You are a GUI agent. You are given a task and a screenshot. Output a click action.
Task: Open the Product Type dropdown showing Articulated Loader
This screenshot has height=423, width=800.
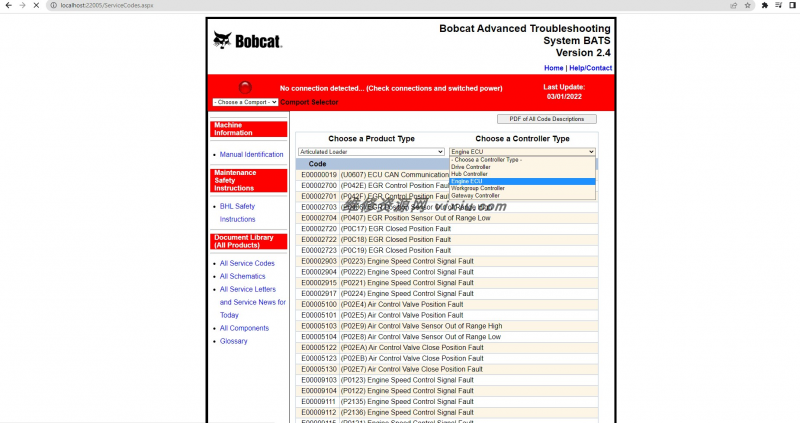pyautogui.click(x=371, y=152)
